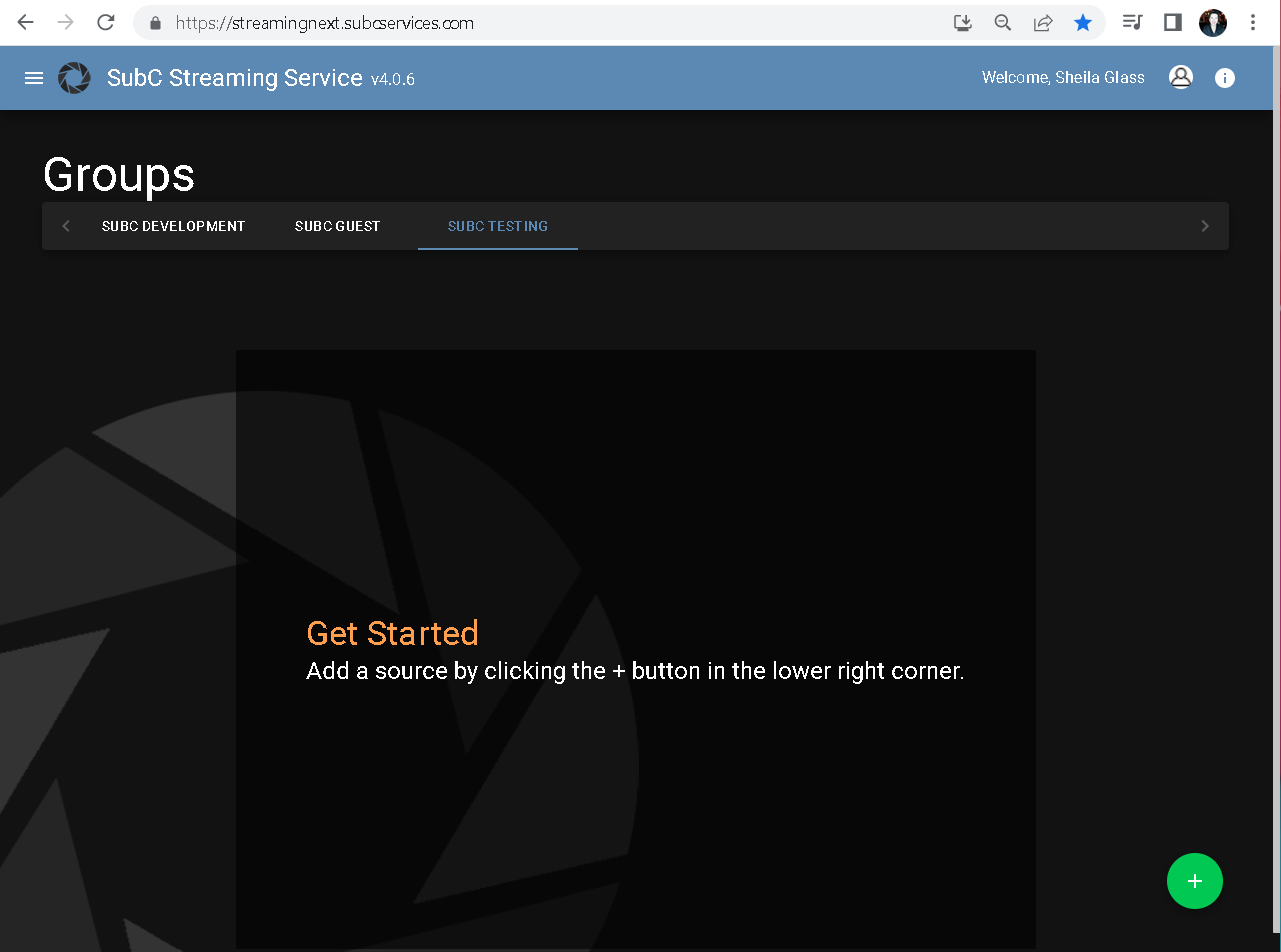Open the browser media control icon
This screenshot has width=1281, height=952.
click(x=1132, y=22)
